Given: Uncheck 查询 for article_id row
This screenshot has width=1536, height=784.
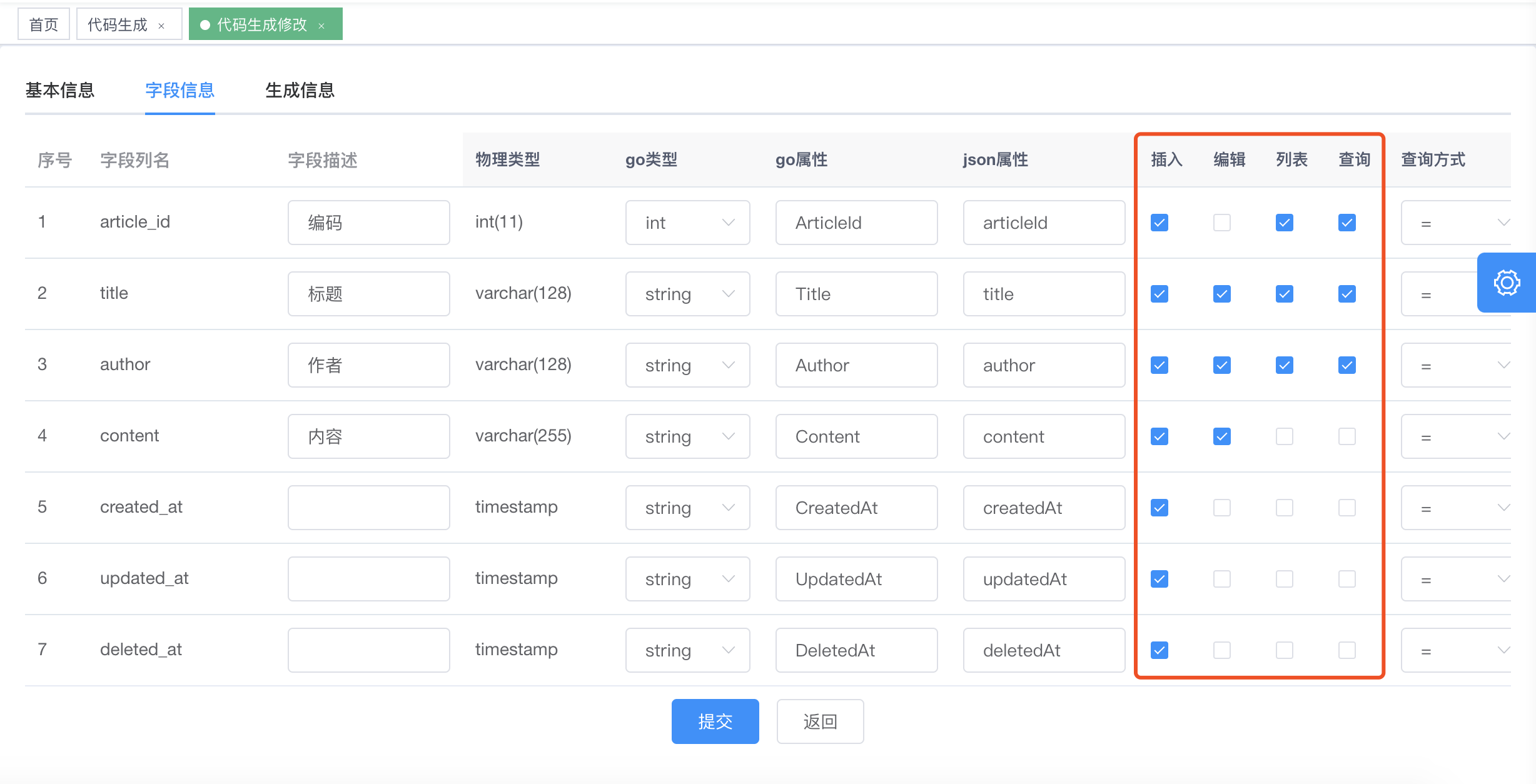Looking at the screenshot, I should 1347,223.
